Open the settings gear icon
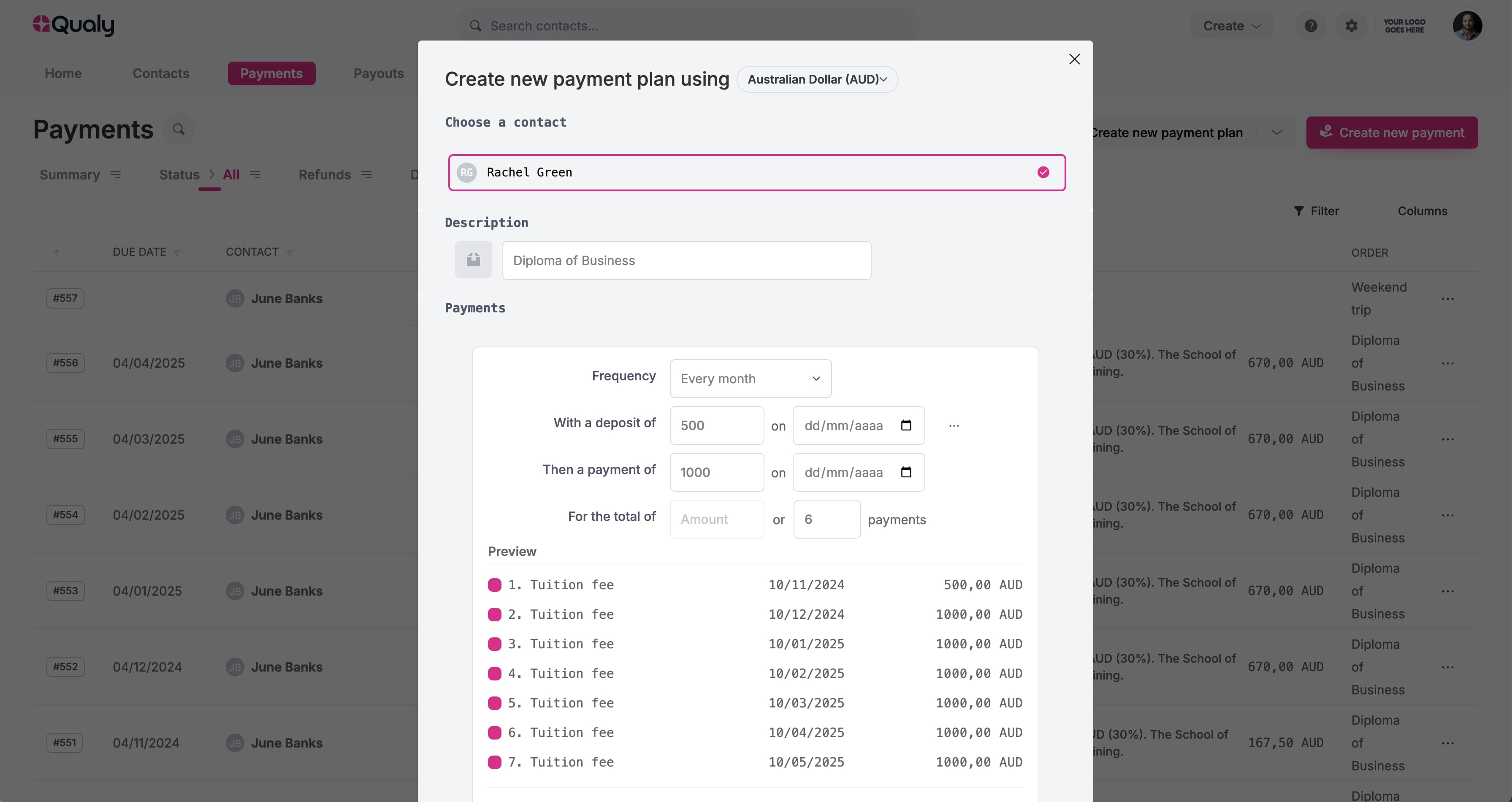Viewport: 1512px width, 802px height. tap(1351, 26)
